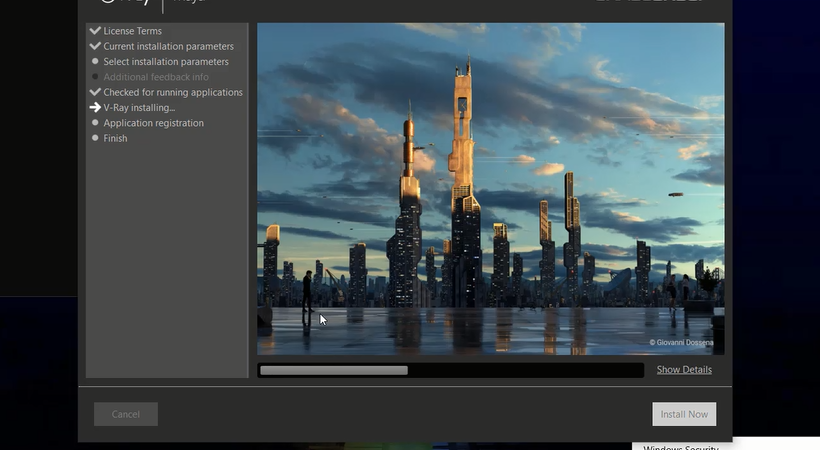Open the Select installation parameters step

click(x=166, y=62)
